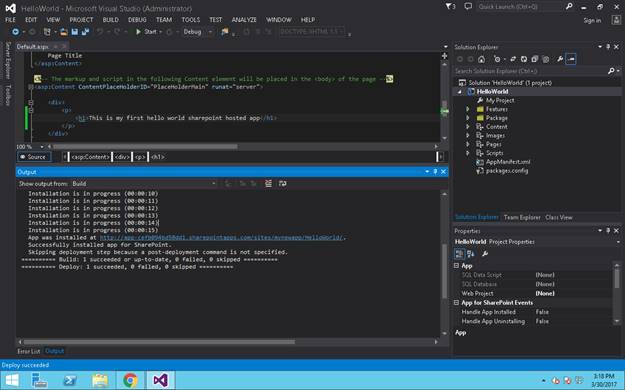Screen dimensions: 625x390
Task: Click the feedback speech bubble icon
Action: [468, 7]
